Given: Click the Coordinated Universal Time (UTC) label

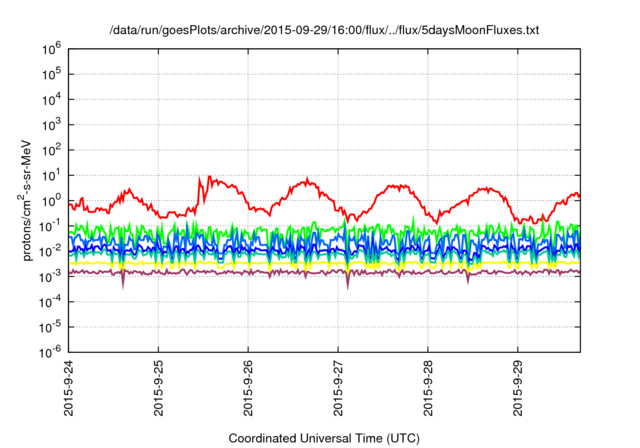Looking at the screenshot, I should tap(323, 438).
